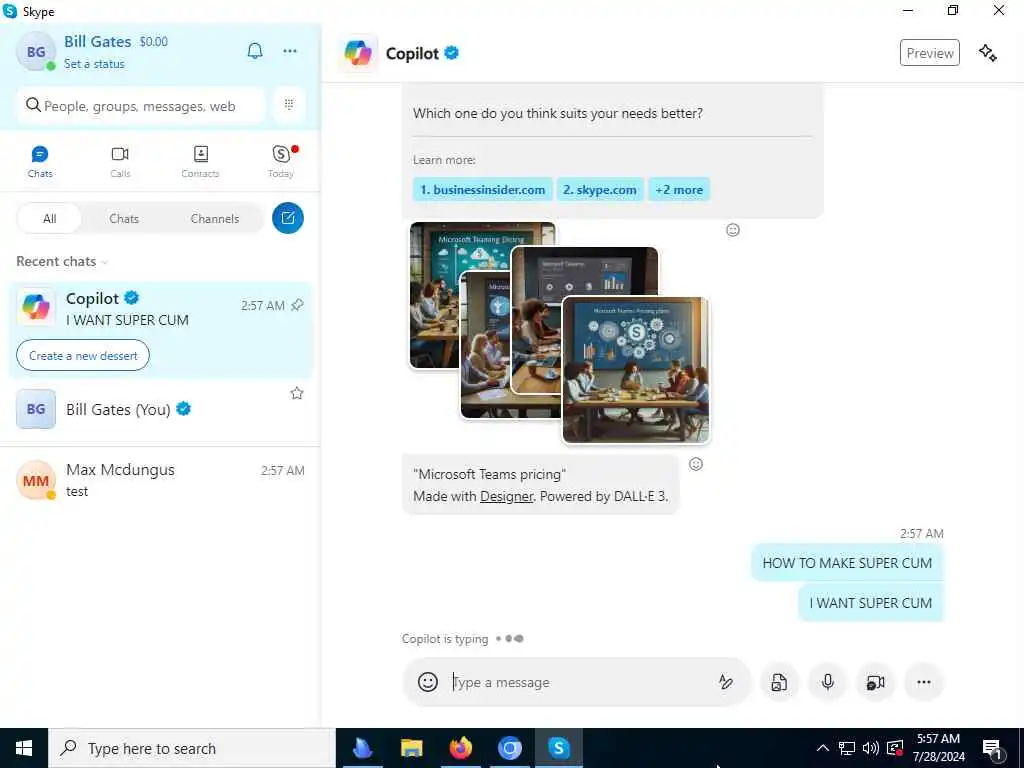Show hidden system tray icons

823,748
